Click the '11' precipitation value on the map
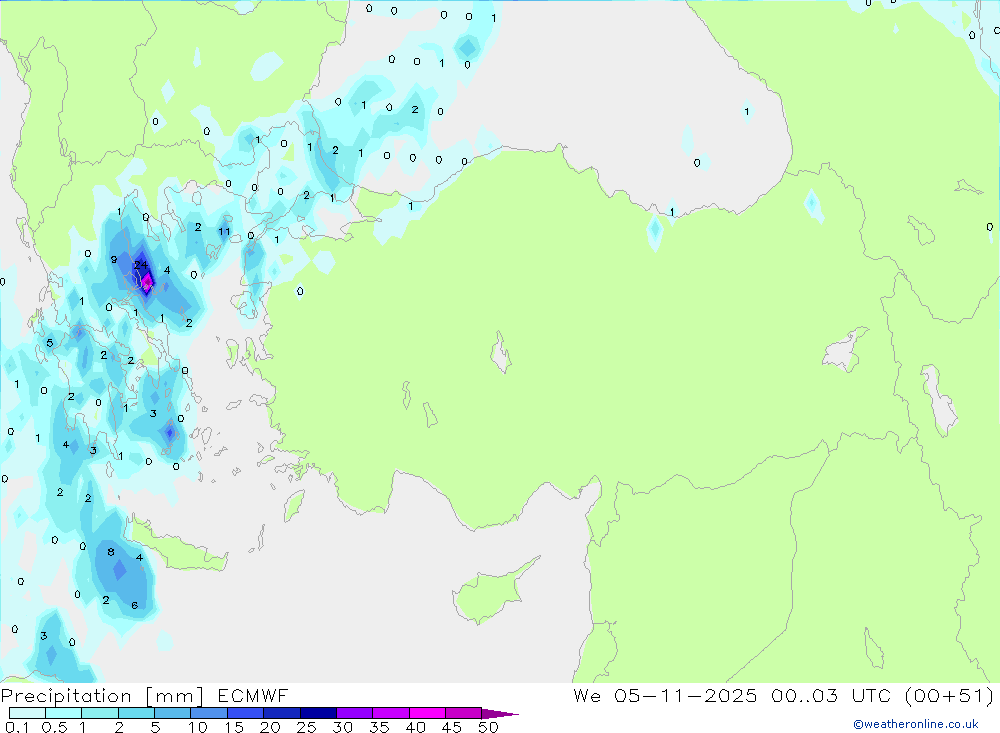Image resolution: width=1000 pixels, height=733 pixels. point(224,232)
